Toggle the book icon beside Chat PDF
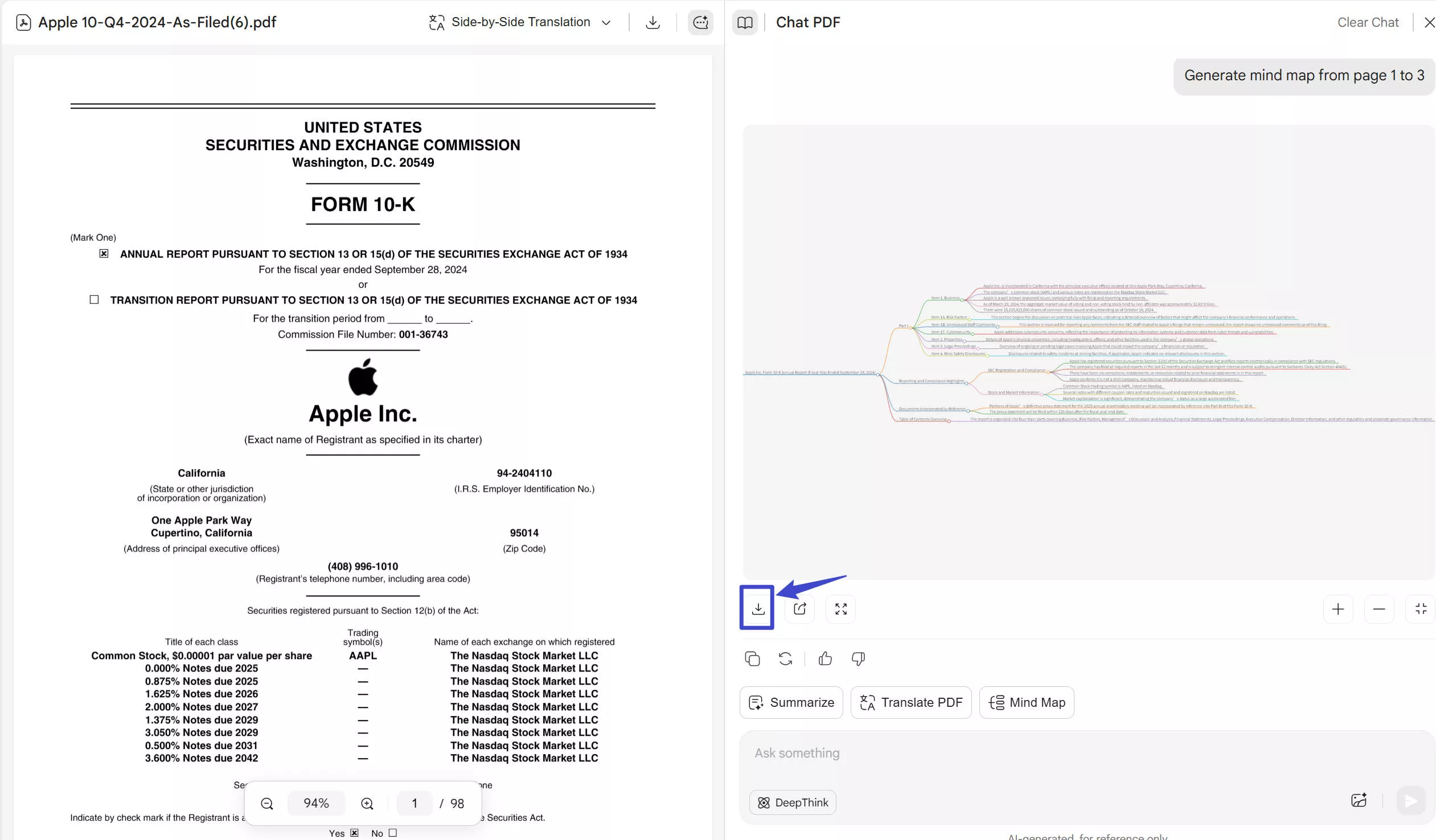The width and height of the screenshot is (1436, 840). pyautogui.click(x=744, y=22)
